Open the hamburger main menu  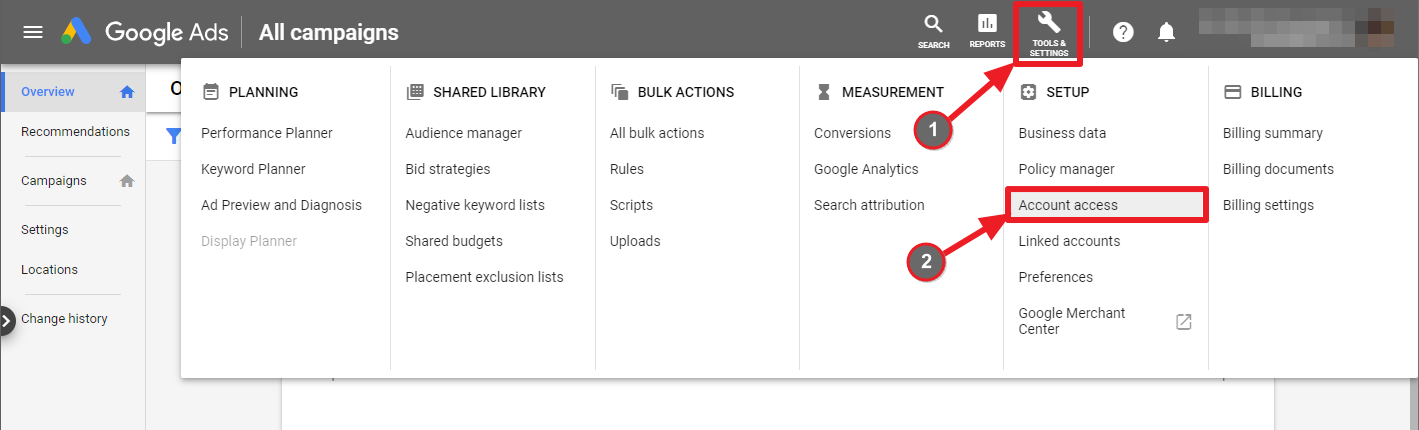(x=33, y=32)
